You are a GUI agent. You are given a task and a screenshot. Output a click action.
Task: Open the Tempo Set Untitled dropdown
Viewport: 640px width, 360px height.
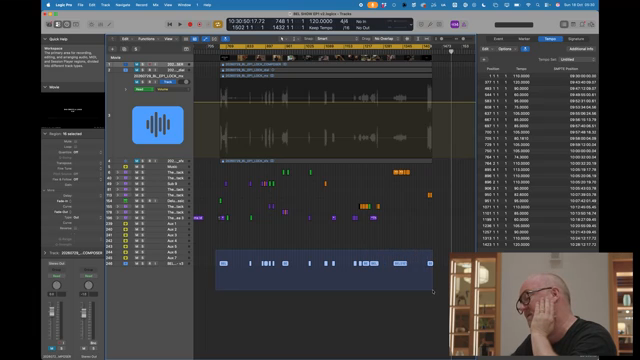577,60
